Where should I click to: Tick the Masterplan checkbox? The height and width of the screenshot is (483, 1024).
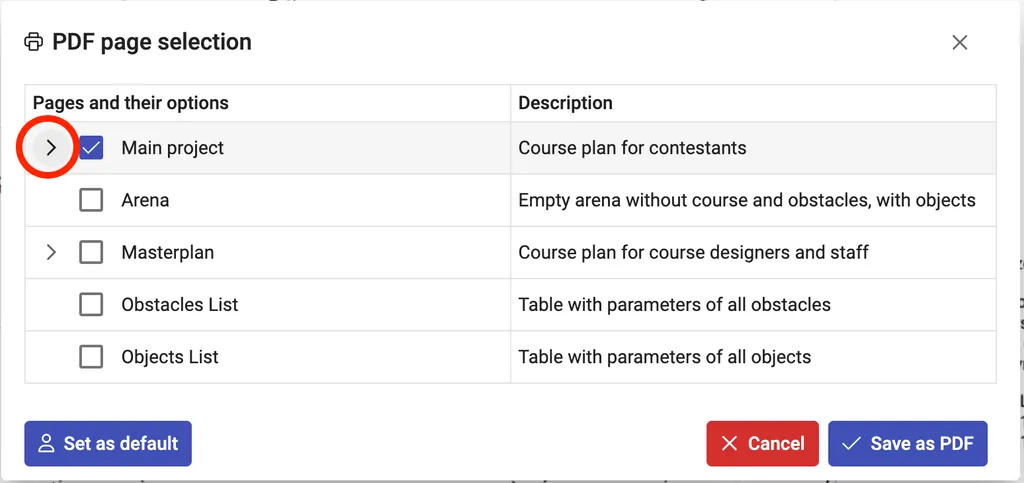point(91,253)
